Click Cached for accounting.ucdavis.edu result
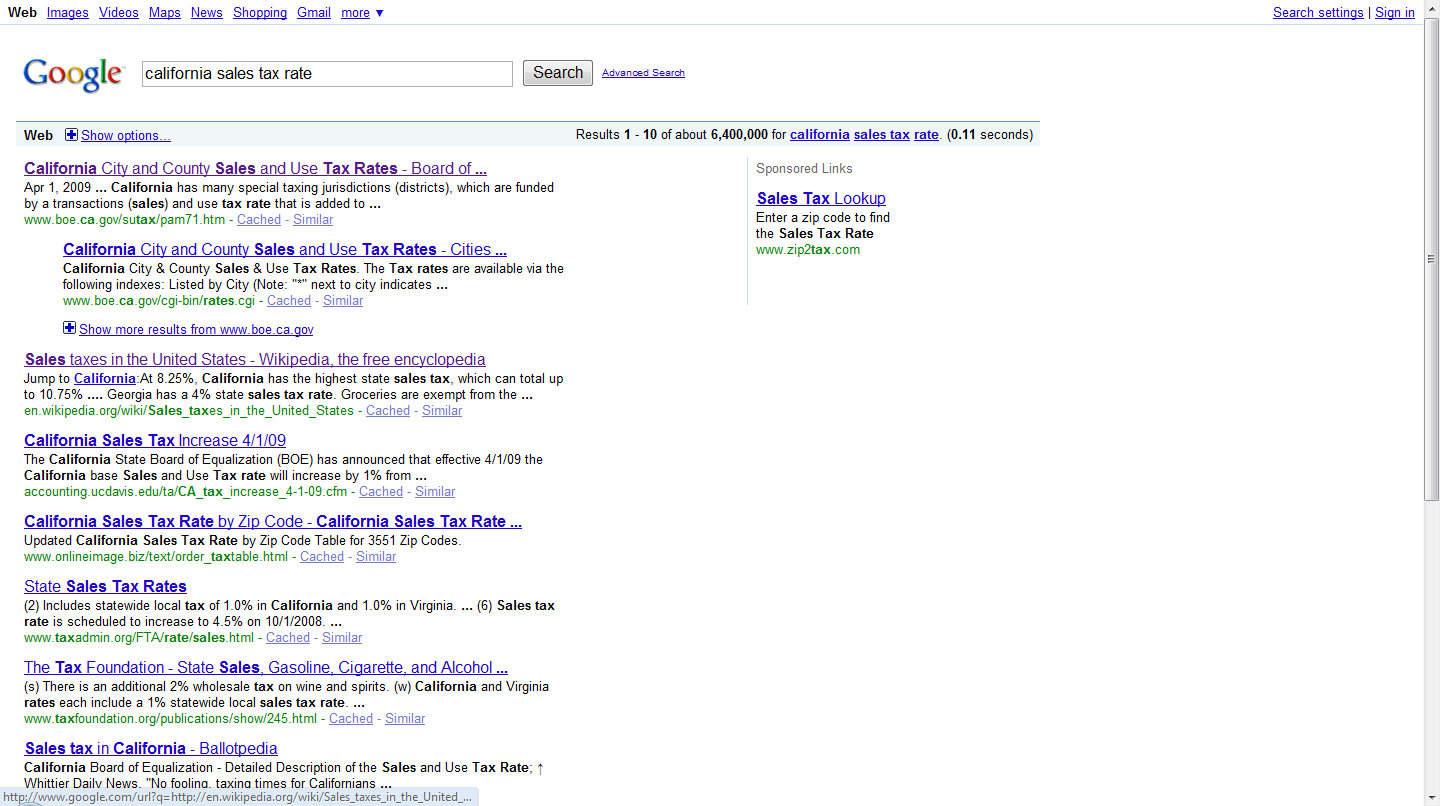1440x806 pixels. [381, 491]
